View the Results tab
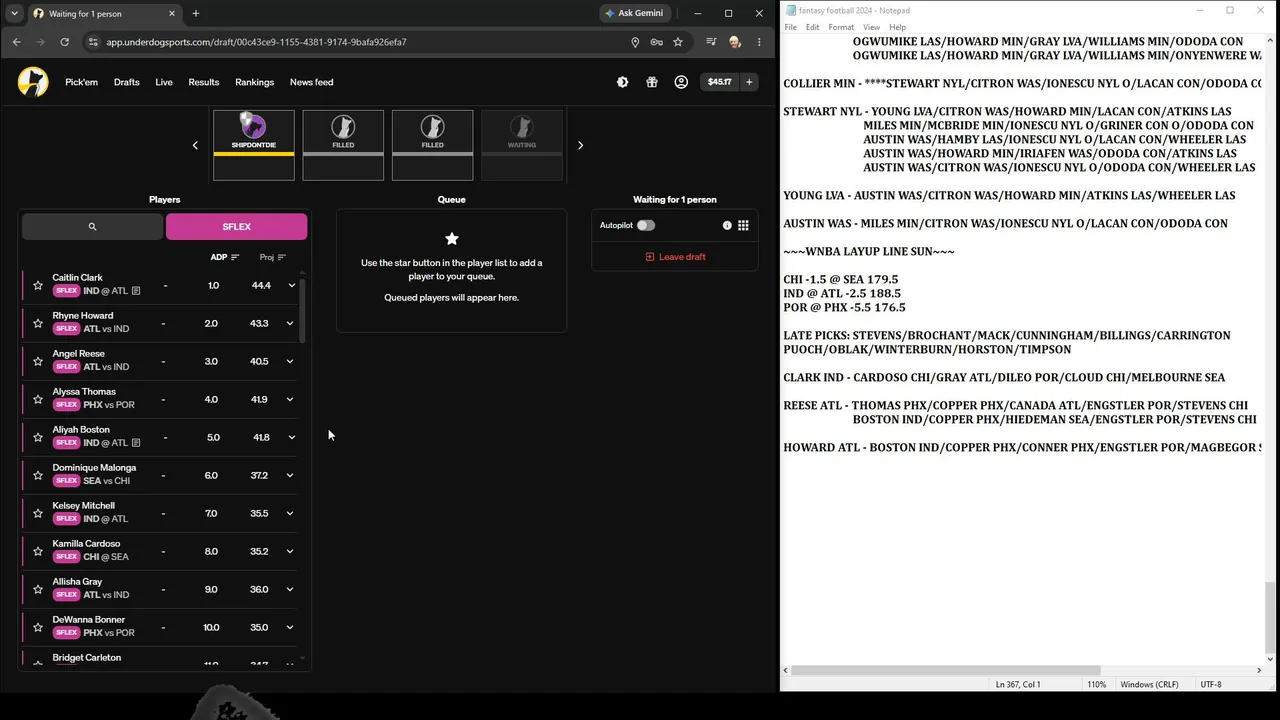 pyautogui.click(x=204, y=82)
